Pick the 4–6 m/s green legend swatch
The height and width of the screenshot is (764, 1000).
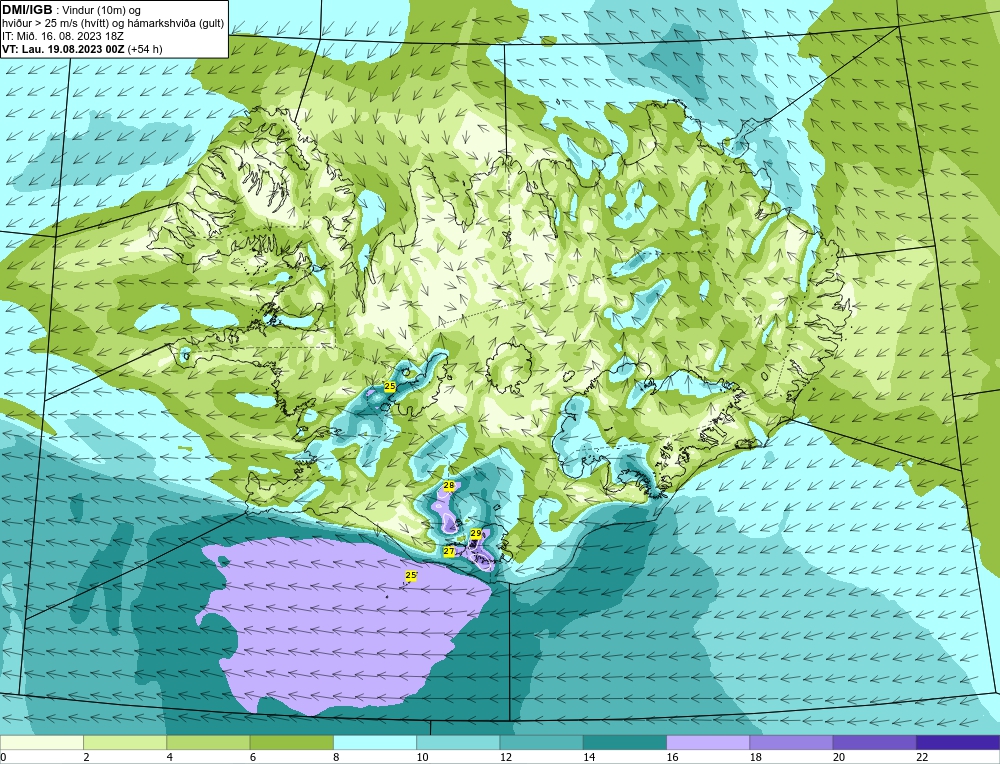point(209,743)
